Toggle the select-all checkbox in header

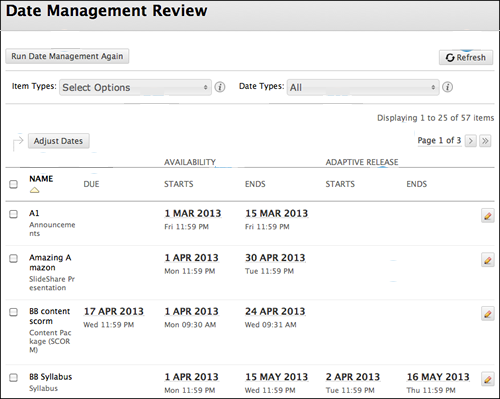[x=13, y=184]
